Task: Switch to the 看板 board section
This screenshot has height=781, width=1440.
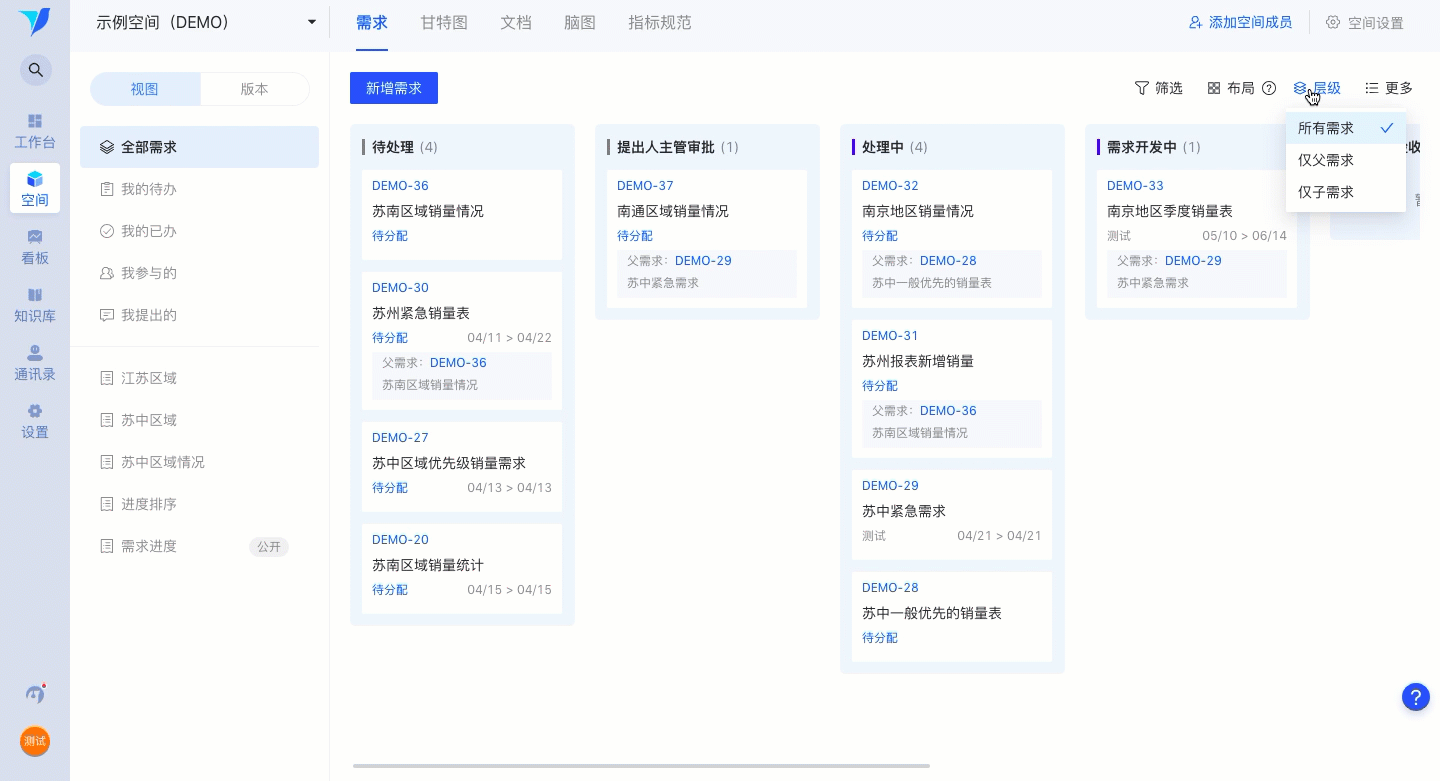Action: click(35, 246)
